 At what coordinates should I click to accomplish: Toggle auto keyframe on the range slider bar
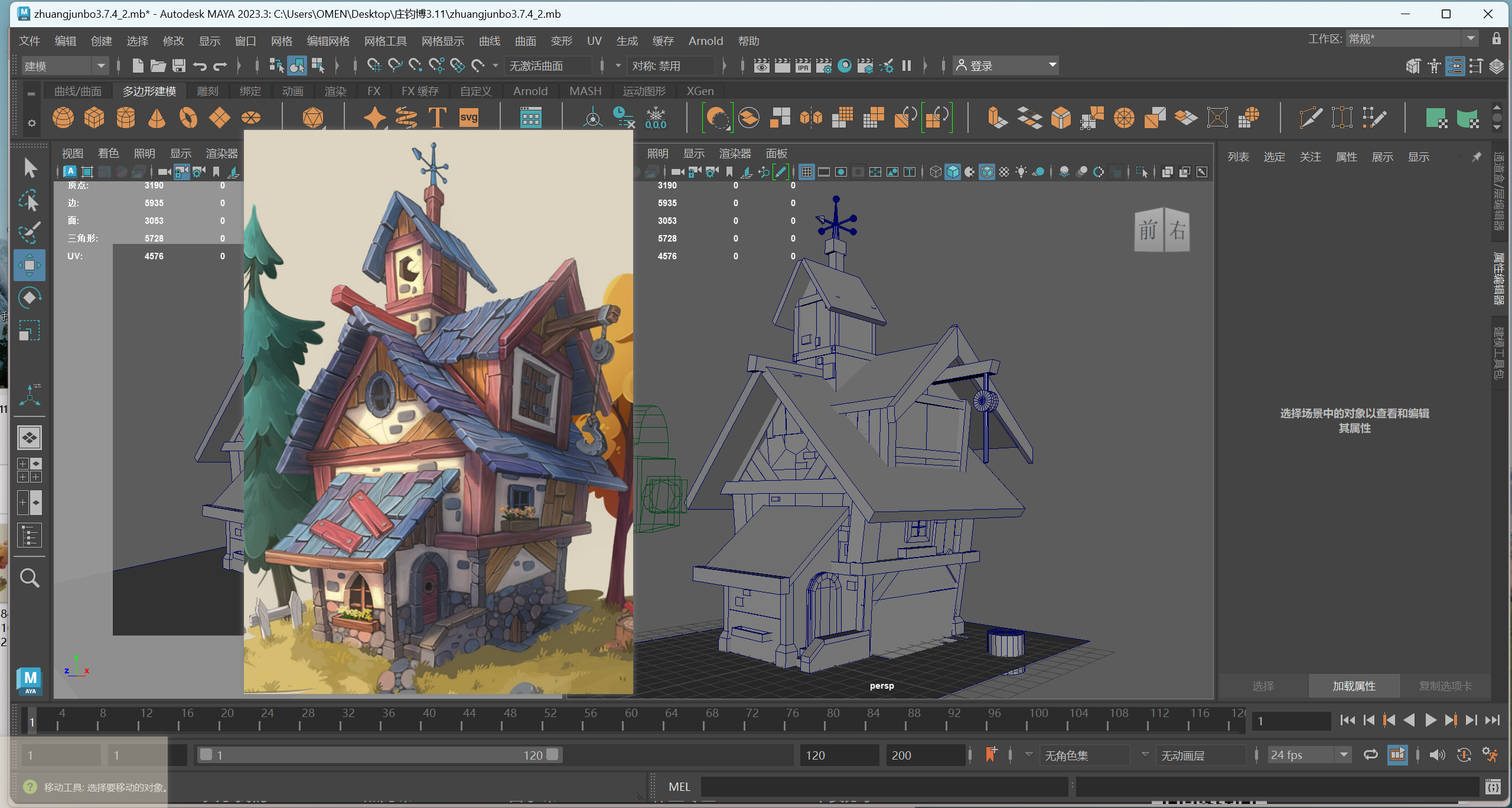point(1464,755)
